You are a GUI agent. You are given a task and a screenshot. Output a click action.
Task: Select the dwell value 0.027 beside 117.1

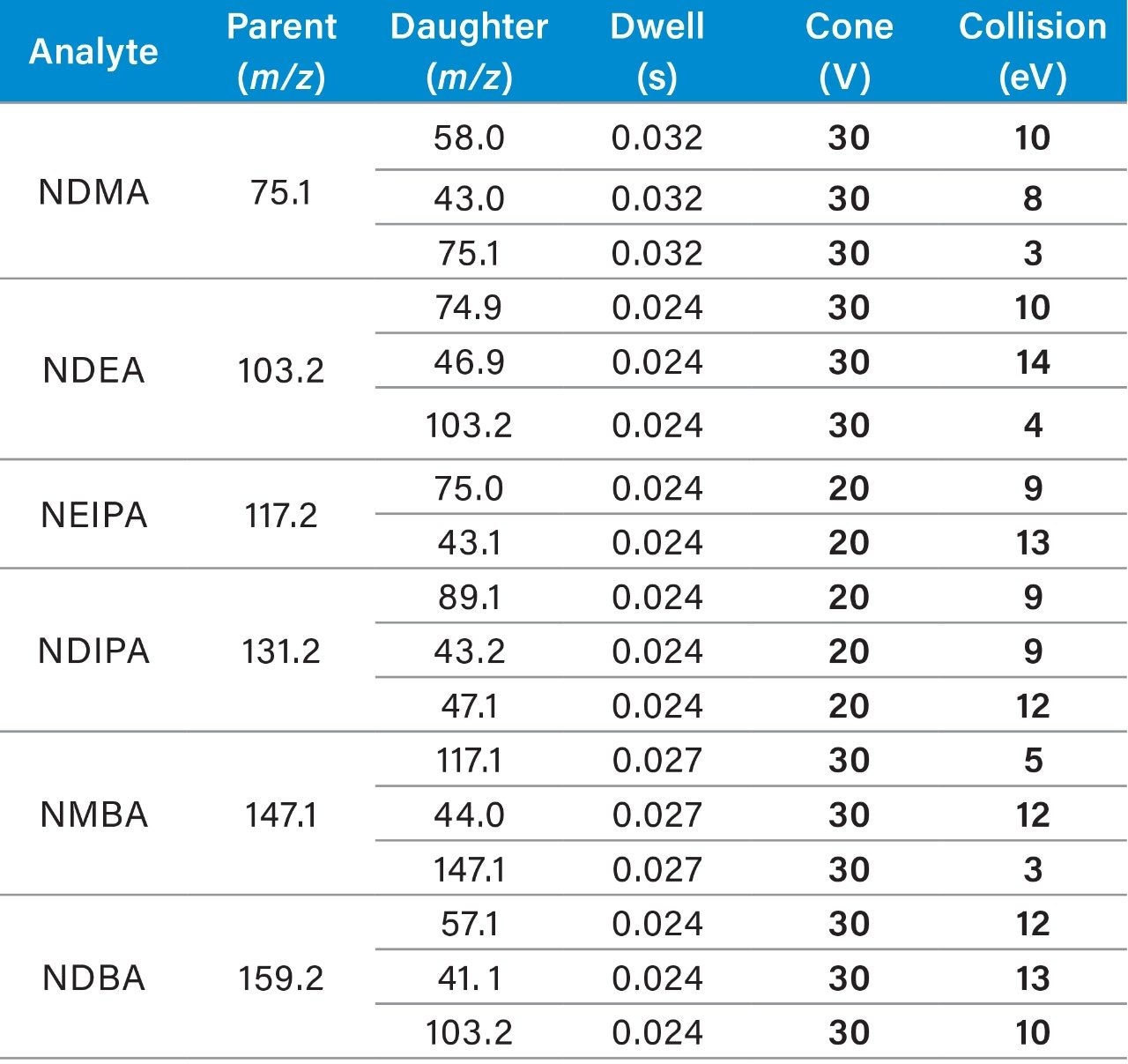(657, 760)
